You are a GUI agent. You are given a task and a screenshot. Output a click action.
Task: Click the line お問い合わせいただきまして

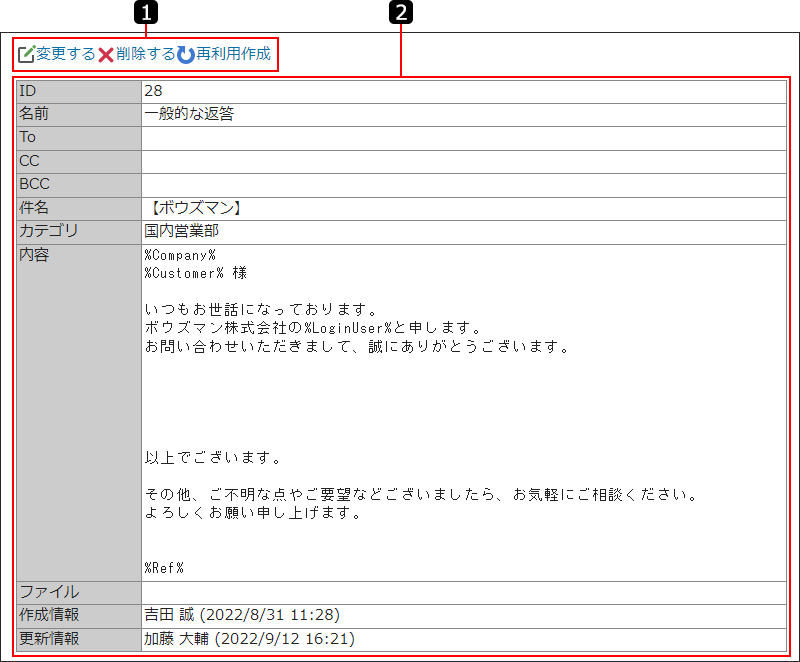tap(357, 346)
